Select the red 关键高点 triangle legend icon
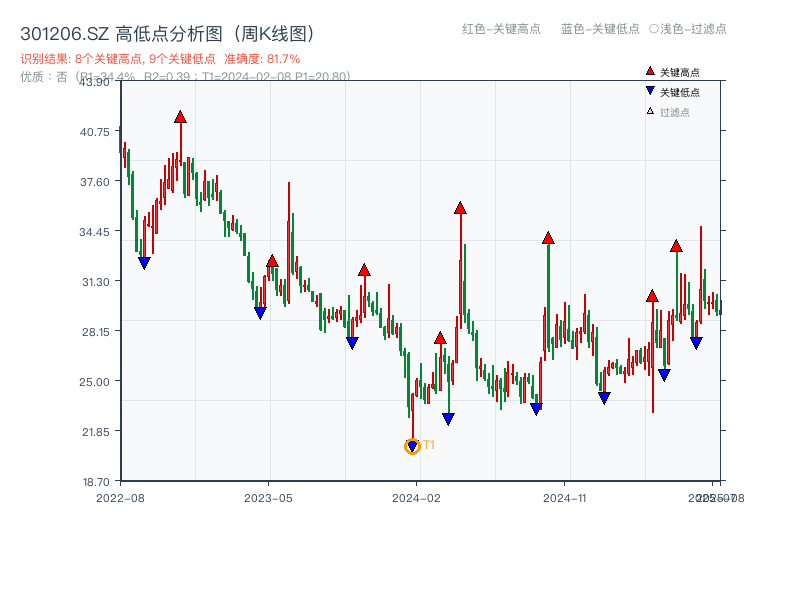This screenshot has height=600, width=800. [x=648, y=70]
